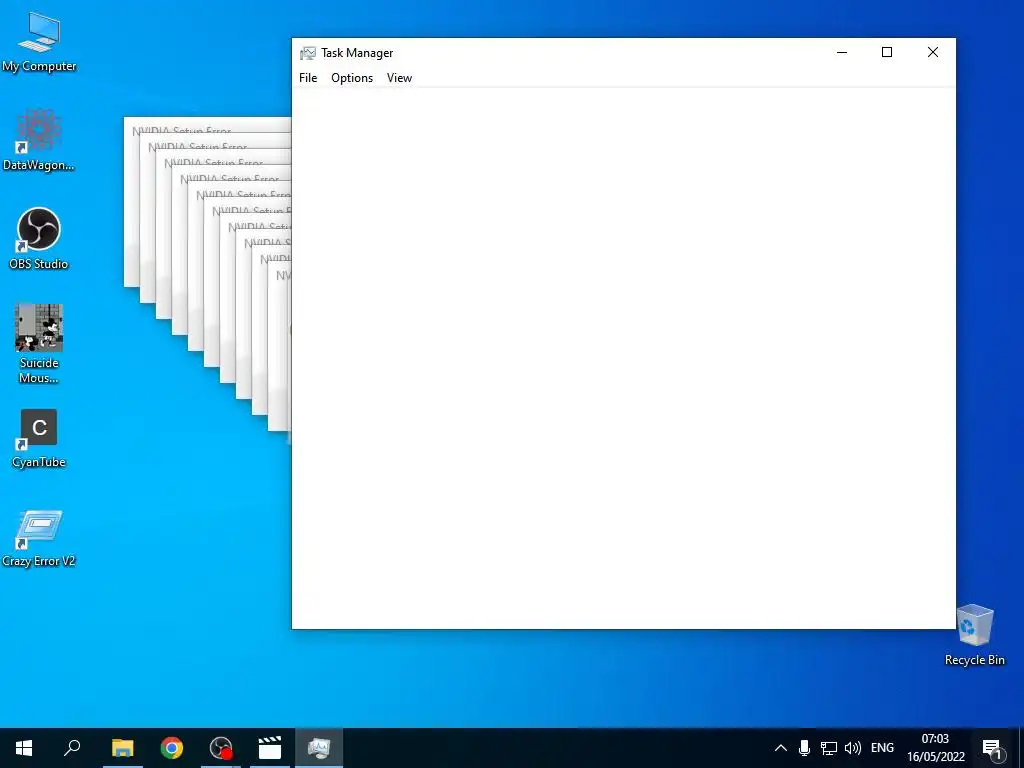Open the Windows Start menu
Viewport: 1024px width, 768px height.
tap(24, 748)
